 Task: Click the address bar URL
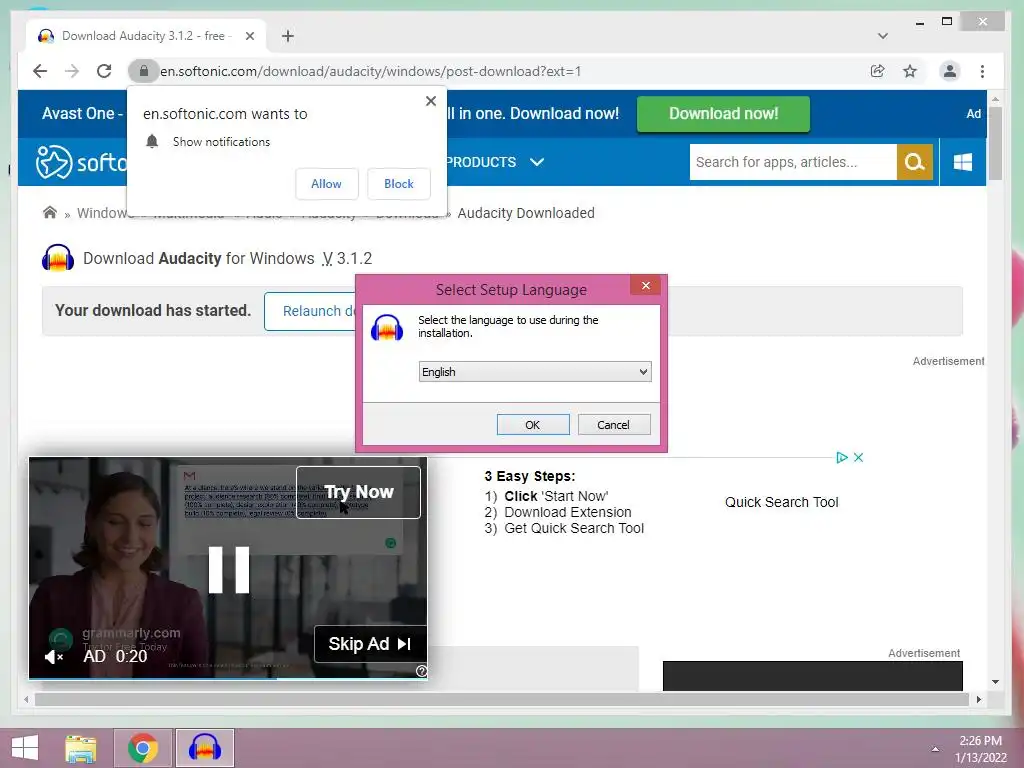[x=370, y=71]
